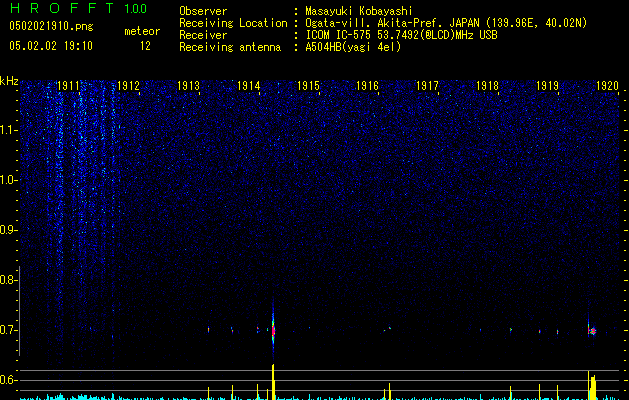
Task: Click the 0.7 kHz frequency label
Action: (x=9, y=330)
